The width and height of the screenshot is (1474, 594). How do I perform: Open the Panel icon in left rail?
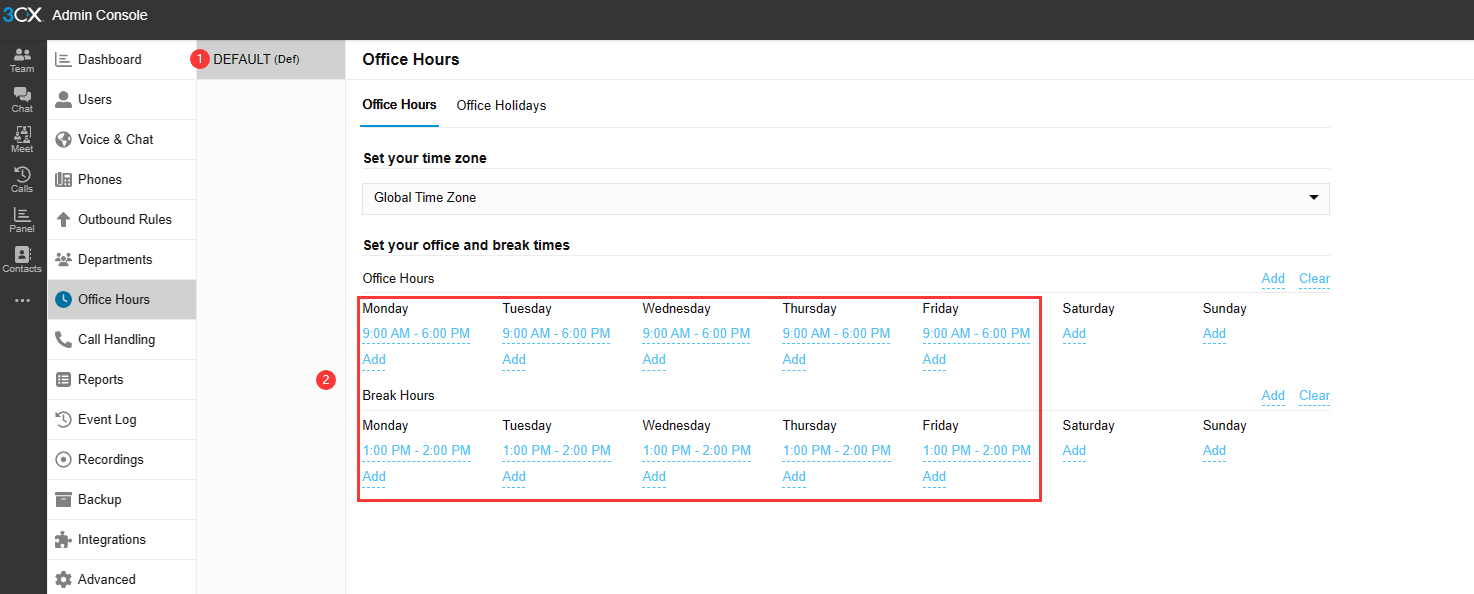(22, 219)
